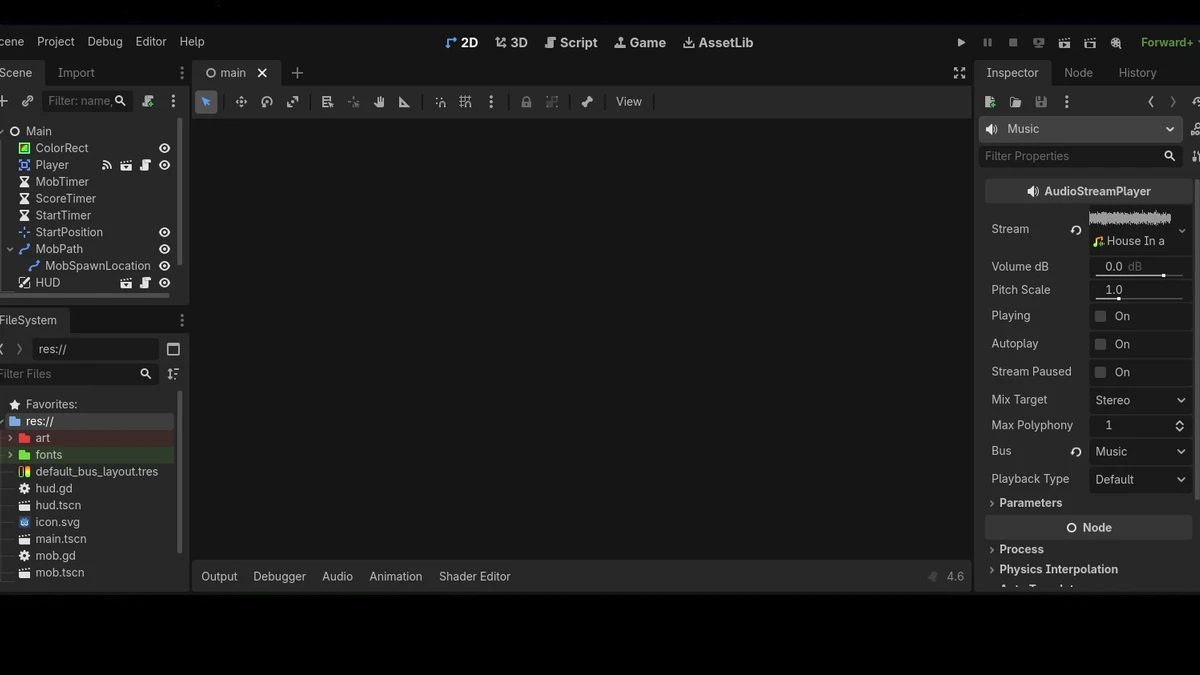The width and height of the screenshot is (1200, 675).
Task: Open the Project menu
Action: pyautogui.click(x=56, y=42)
